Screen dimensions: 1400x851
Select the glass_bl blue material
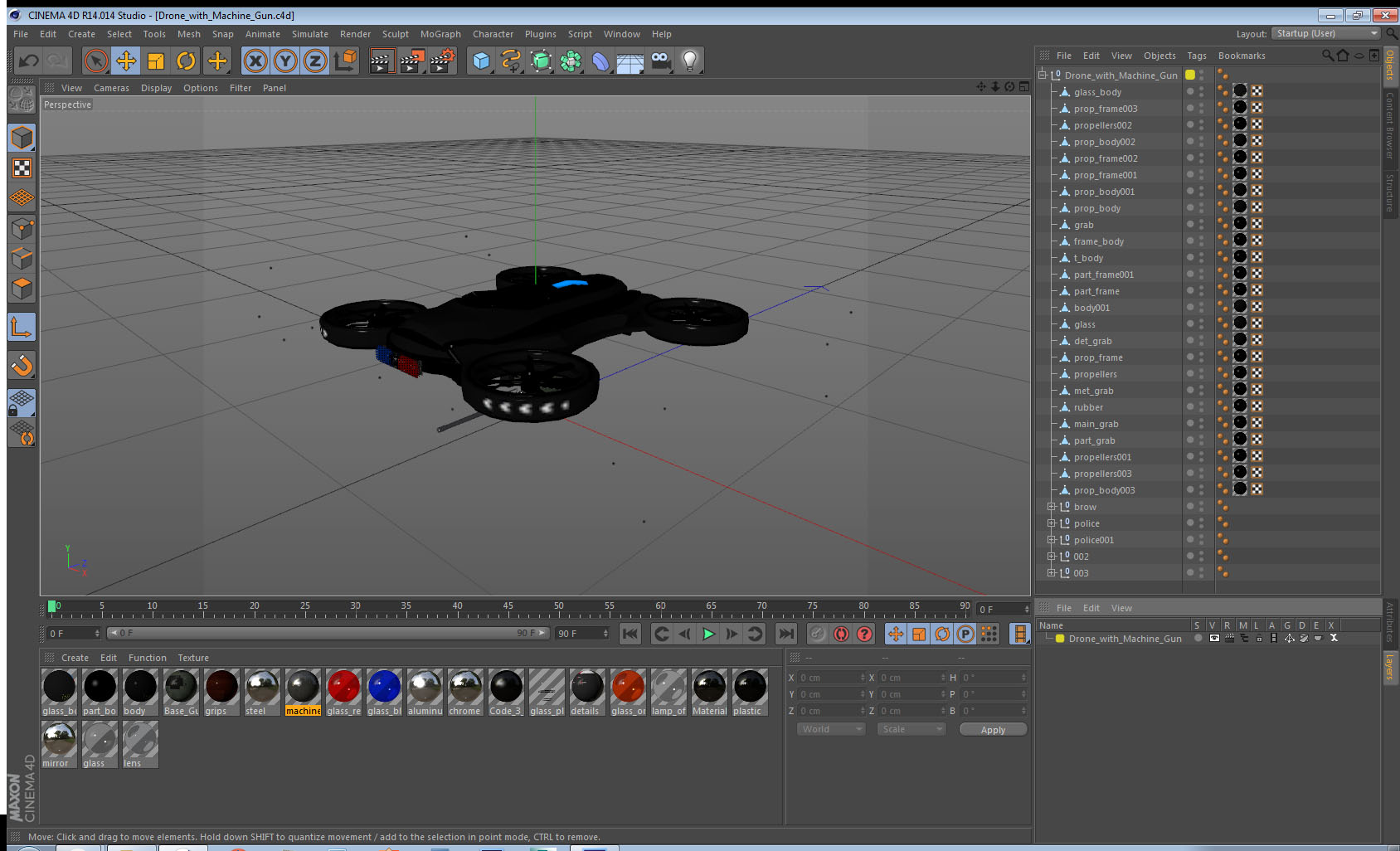tap(384, 692)
